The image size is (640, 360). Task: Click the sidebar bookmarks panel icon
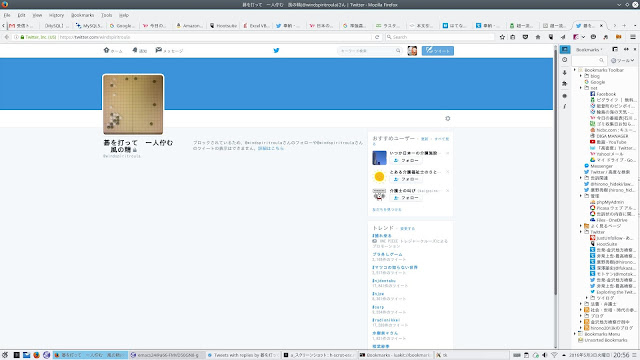pos(564,49)
